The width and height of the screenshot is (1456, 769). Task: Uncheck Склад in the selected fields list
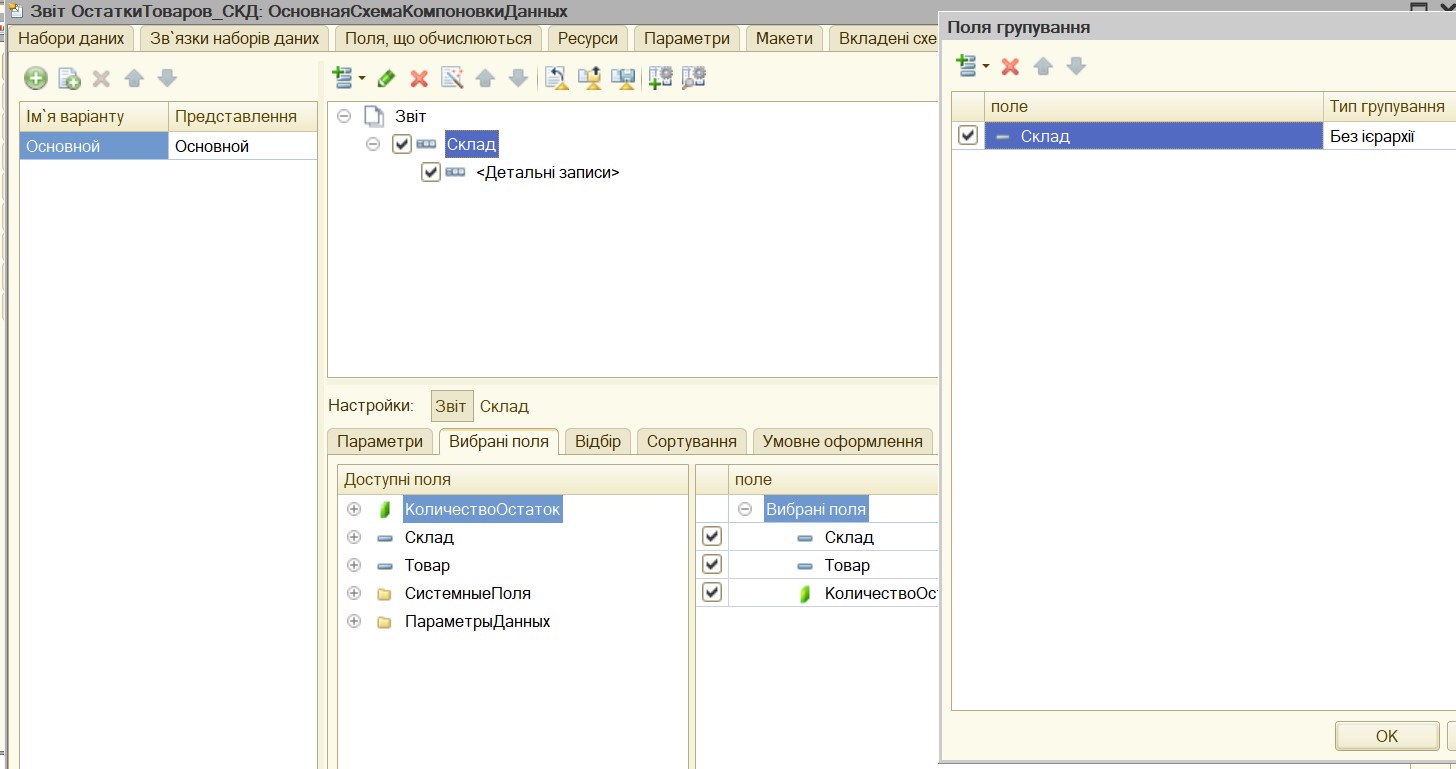pos(712,537)
